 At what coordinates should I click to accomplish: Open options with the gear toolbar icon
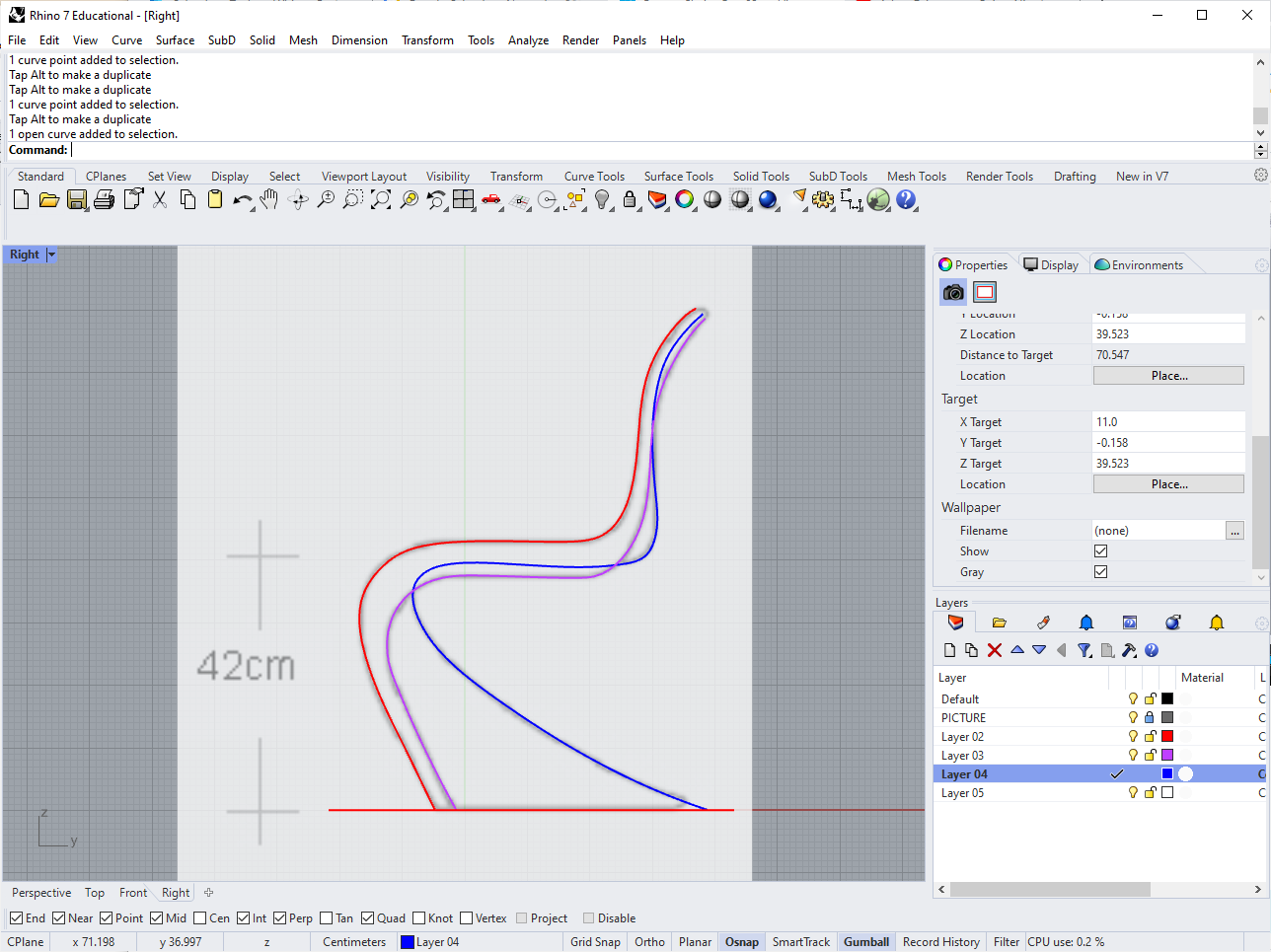[823, 200]
